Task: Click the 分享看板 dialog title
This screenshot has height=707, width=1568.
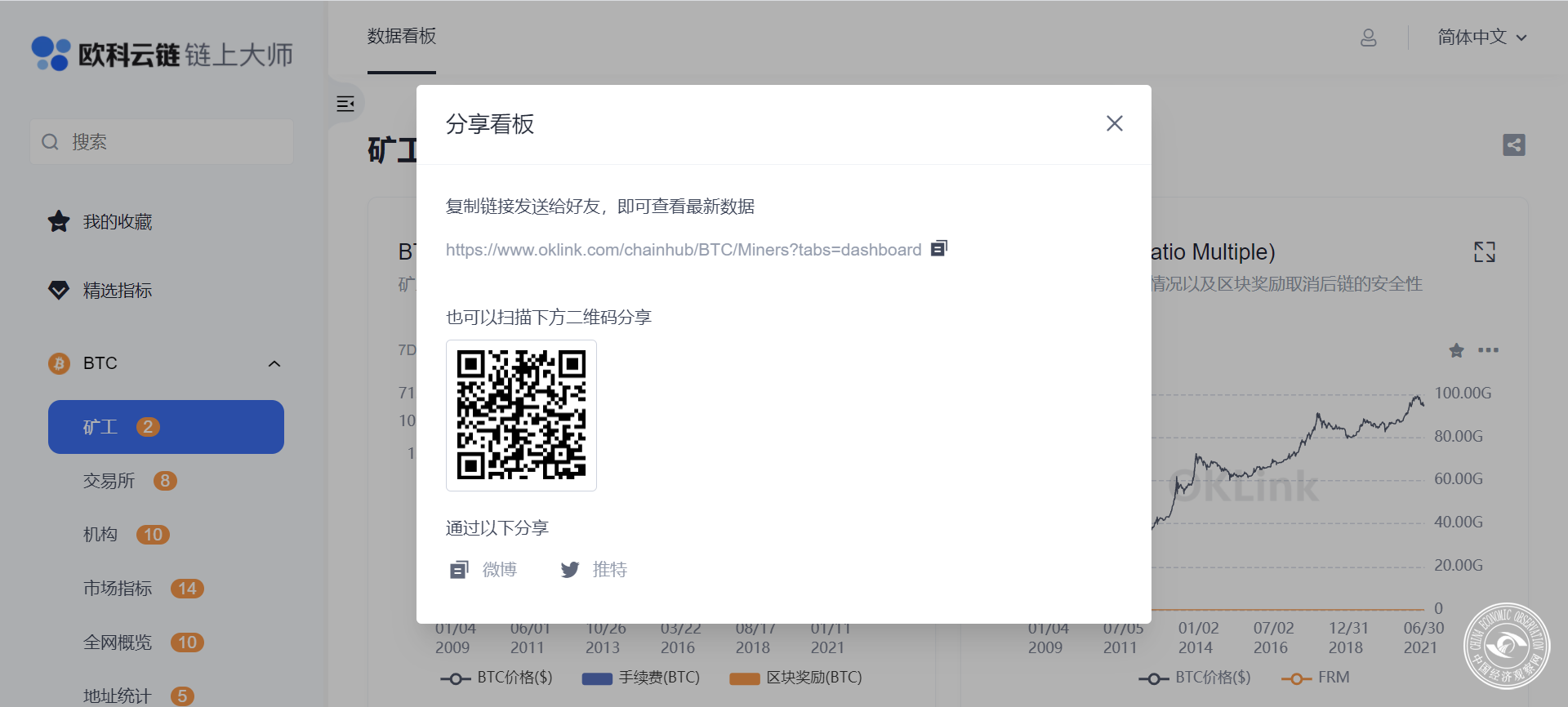Action: point(490,124)
